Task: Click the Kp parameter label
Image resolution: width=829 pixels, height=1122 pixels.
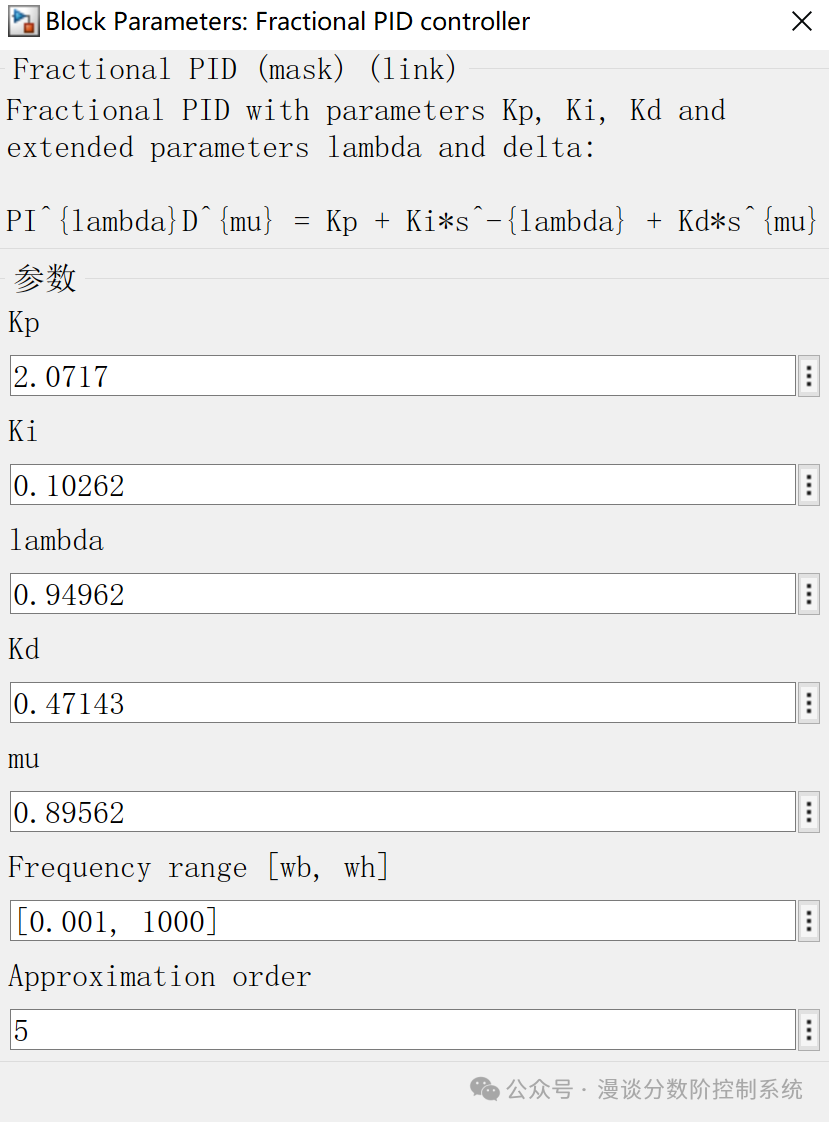Action: 23,322
